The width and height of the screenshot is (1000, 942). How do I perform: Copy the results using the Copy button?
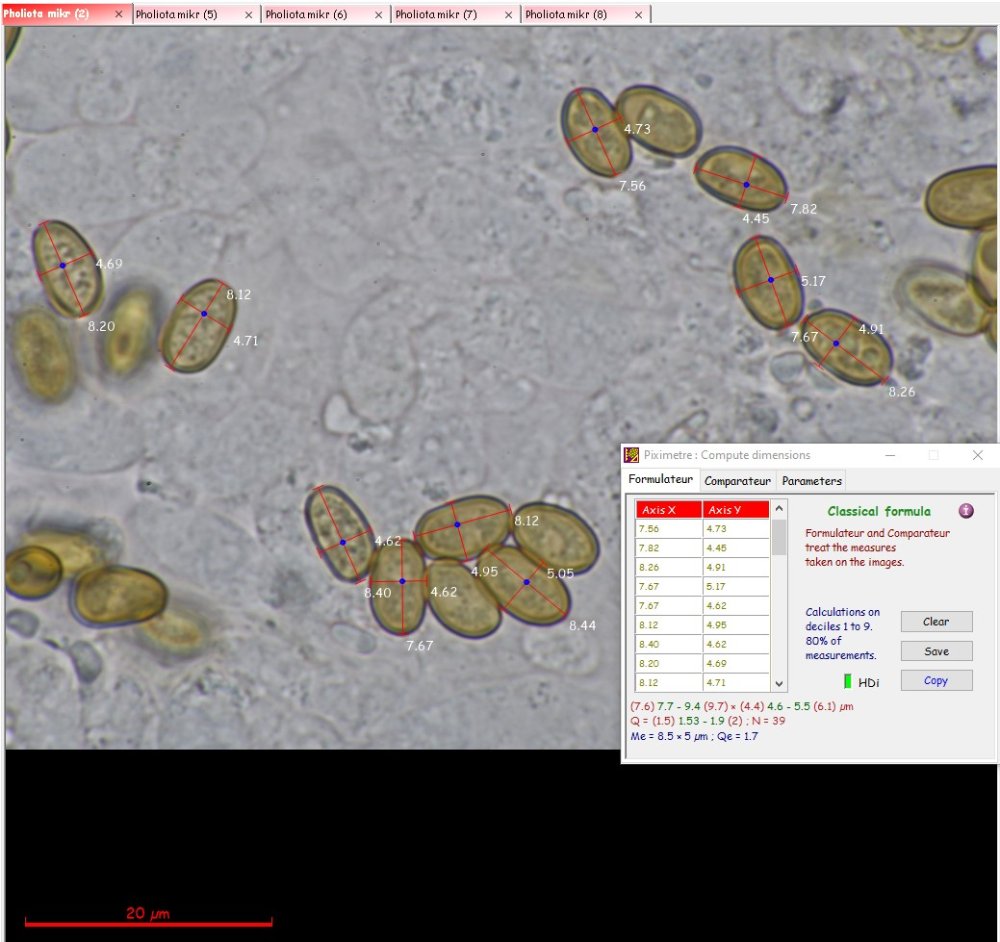coord(936,681)
